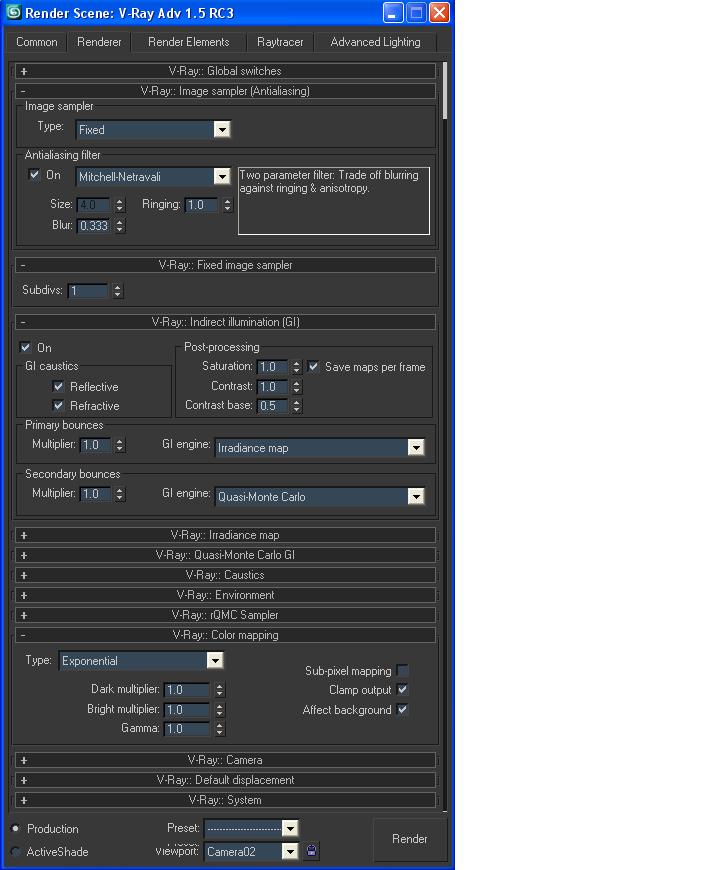
Task: Disable Refractive GI caustics
Action: click(x=58, y=406)
